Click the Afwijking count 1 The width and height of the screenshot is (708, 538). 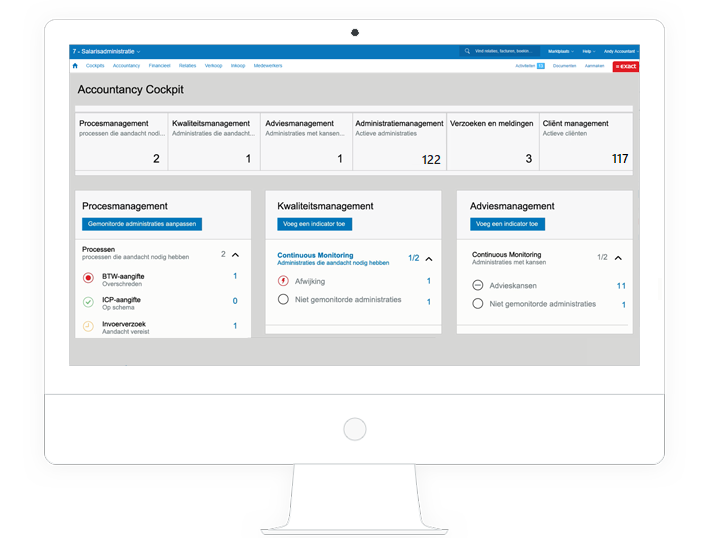pyautogui.click(x=429, y=281)
